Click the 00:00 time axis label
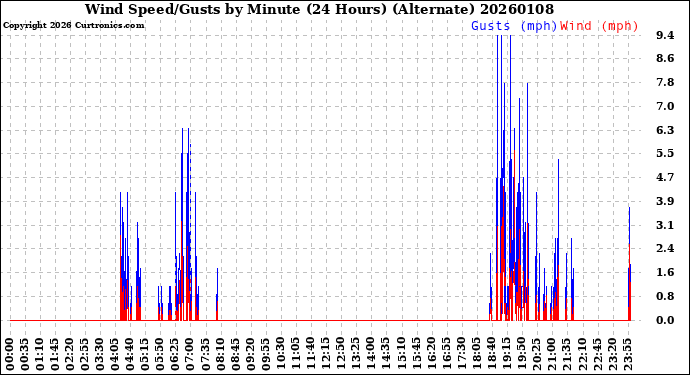The image size is (690, 375). click(10, 355)
